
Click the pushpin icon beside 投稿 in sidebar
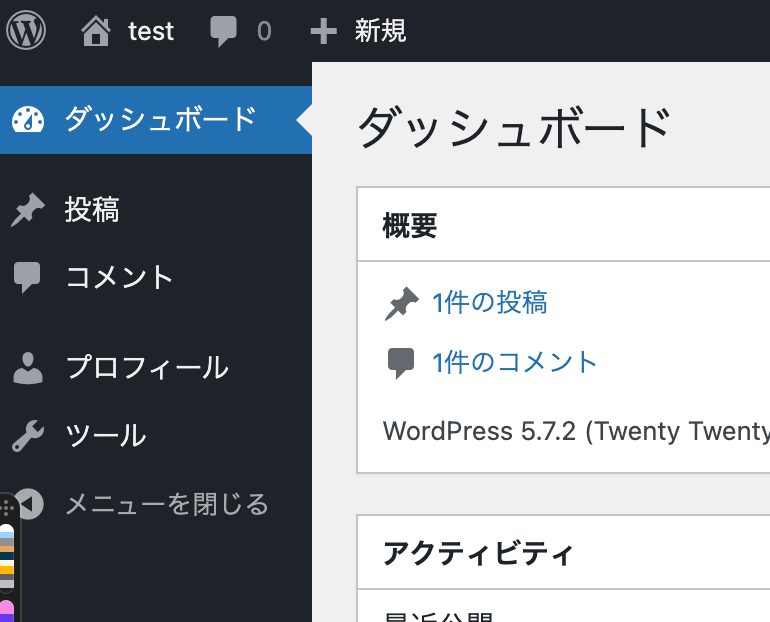(x=28, y=210)
